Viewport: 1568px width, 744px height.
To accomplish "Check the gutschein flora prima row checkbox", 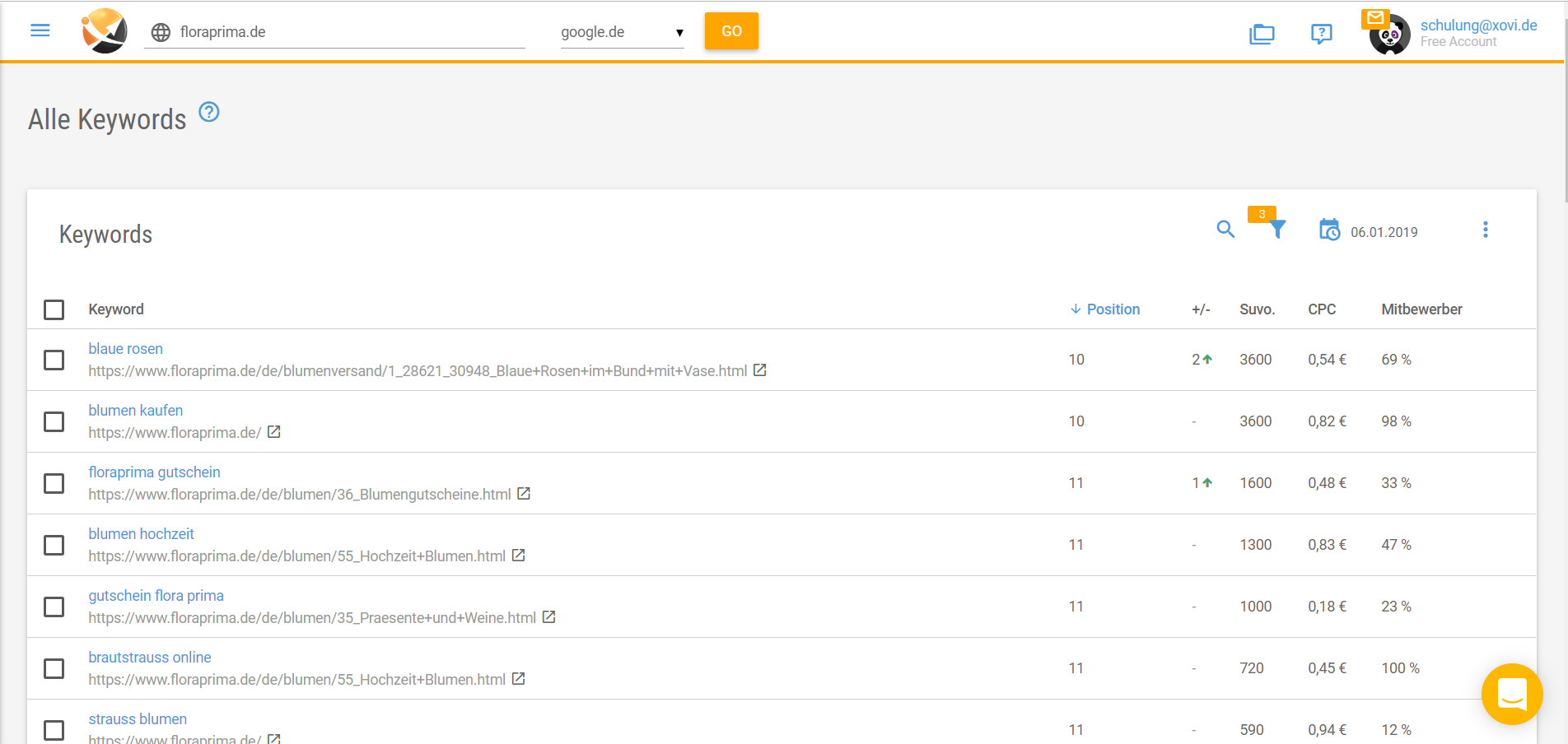I will 54,607.
